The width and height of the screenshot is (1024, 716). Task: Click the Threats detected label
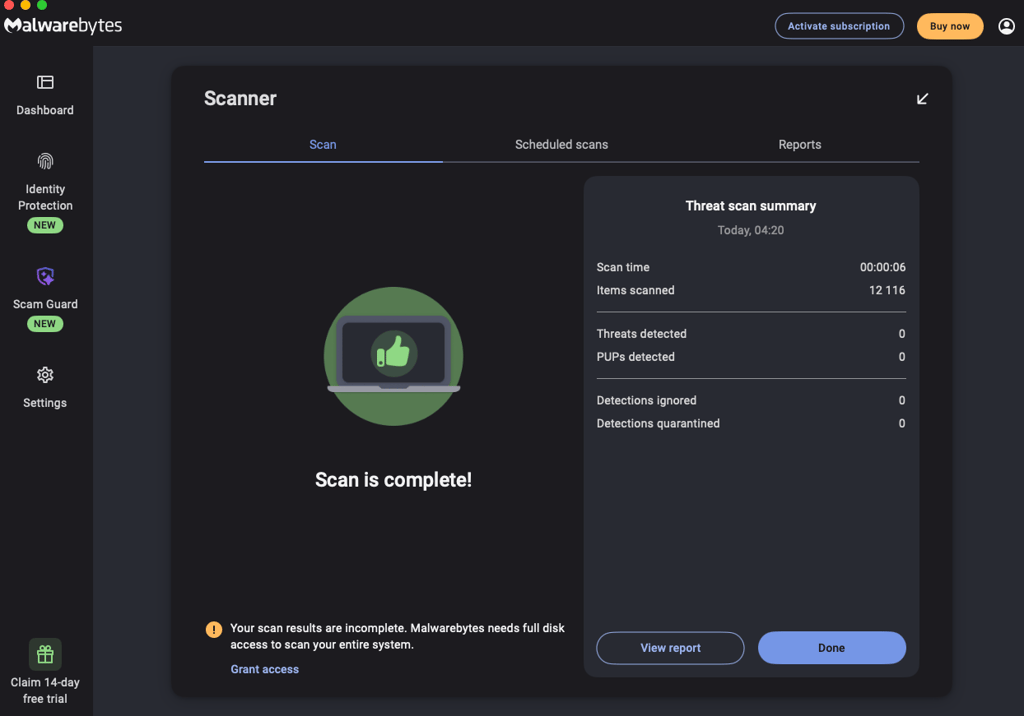(x=641, y=334)
